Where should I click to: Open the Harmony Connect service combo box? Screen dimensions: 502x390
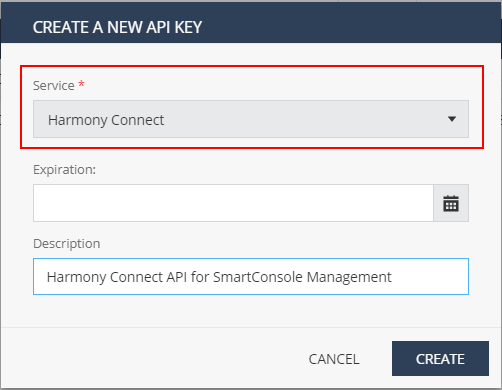(x=251, y=119)
